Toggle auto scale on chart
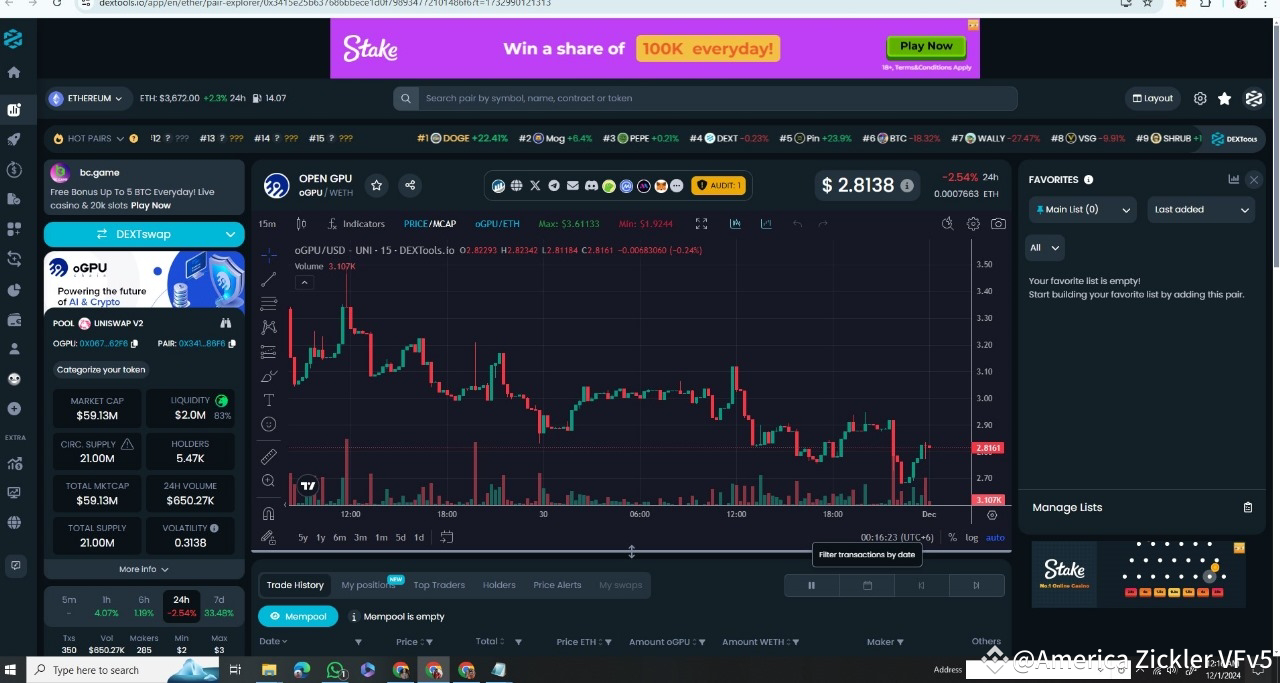The height and width of the screenshot is (683, 1280). coord(995,538)
